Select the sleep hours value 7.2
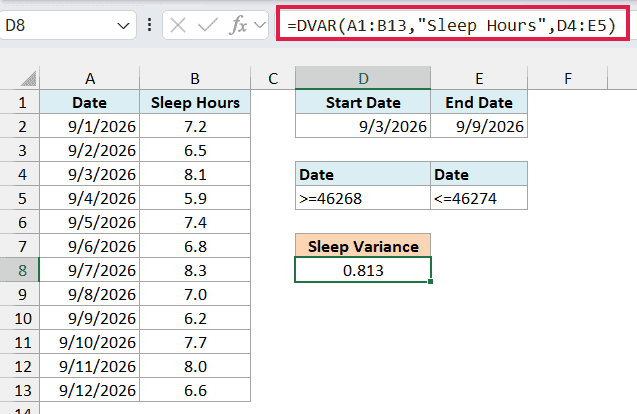This screenshot has width=637, height=414. click(195, 126)
